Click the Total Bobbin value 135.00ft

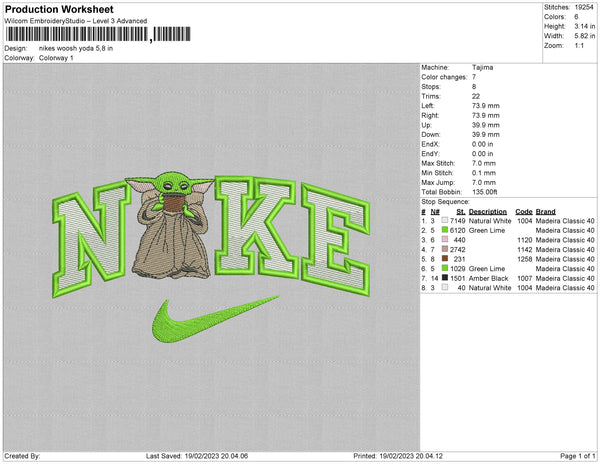tap(484, 192)
